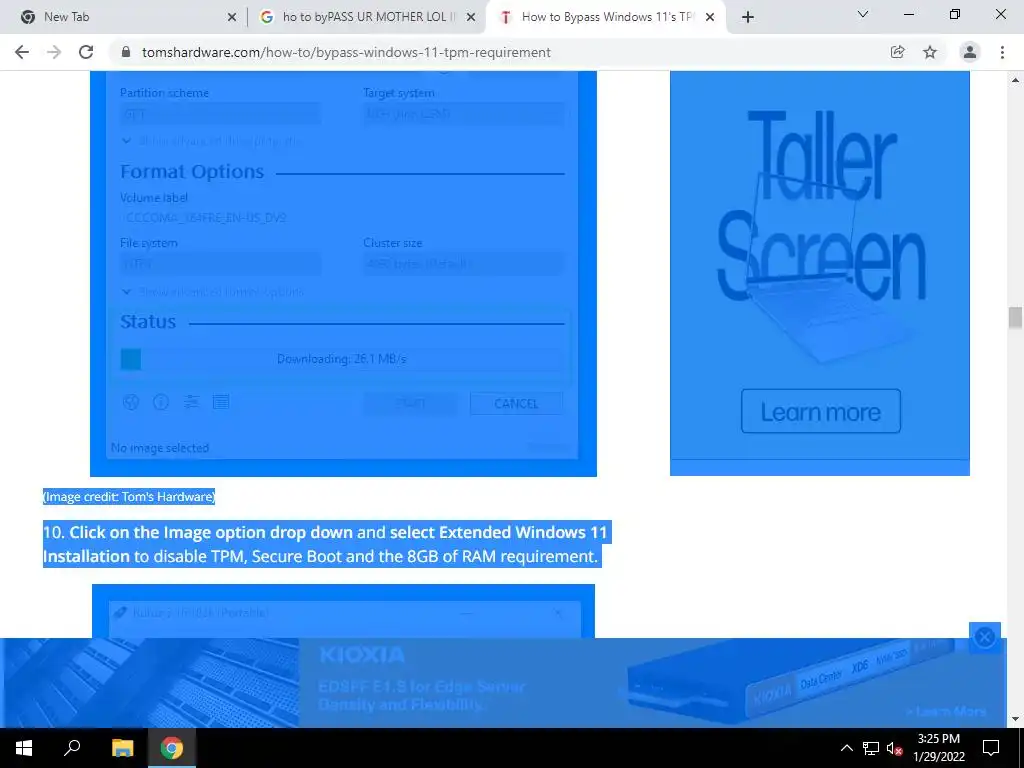Click the browser forward arrow
The image size is (1024, 768).
tap(54, 52)
